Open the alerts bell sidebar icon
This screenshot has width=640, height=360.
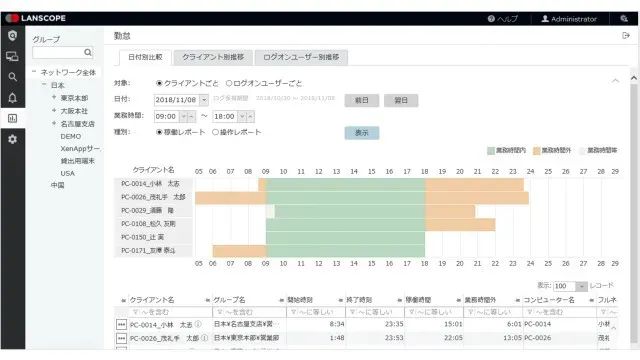(13, 98)
